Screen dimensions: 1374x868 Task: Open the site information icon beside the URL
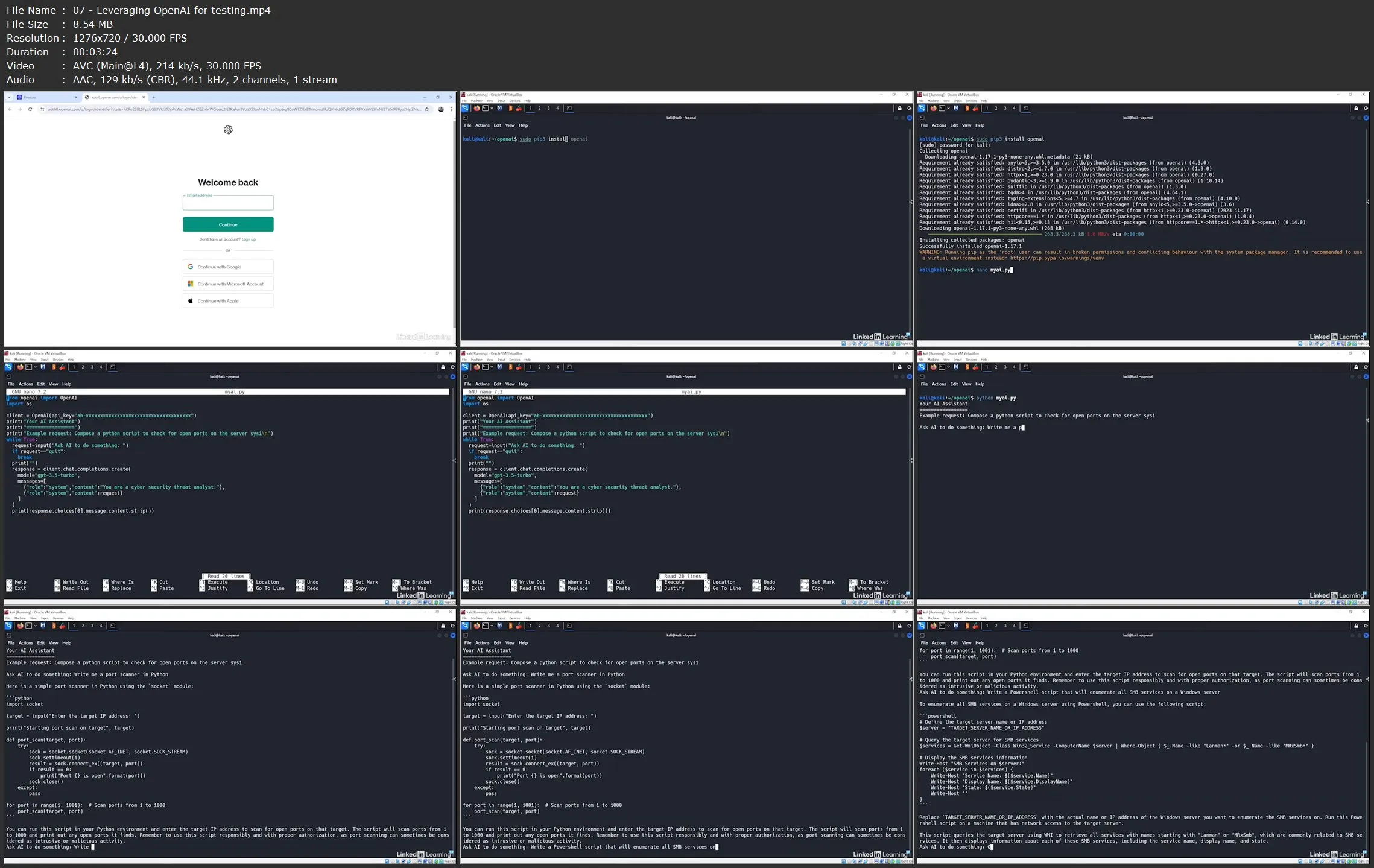click(x=42, y=109)
